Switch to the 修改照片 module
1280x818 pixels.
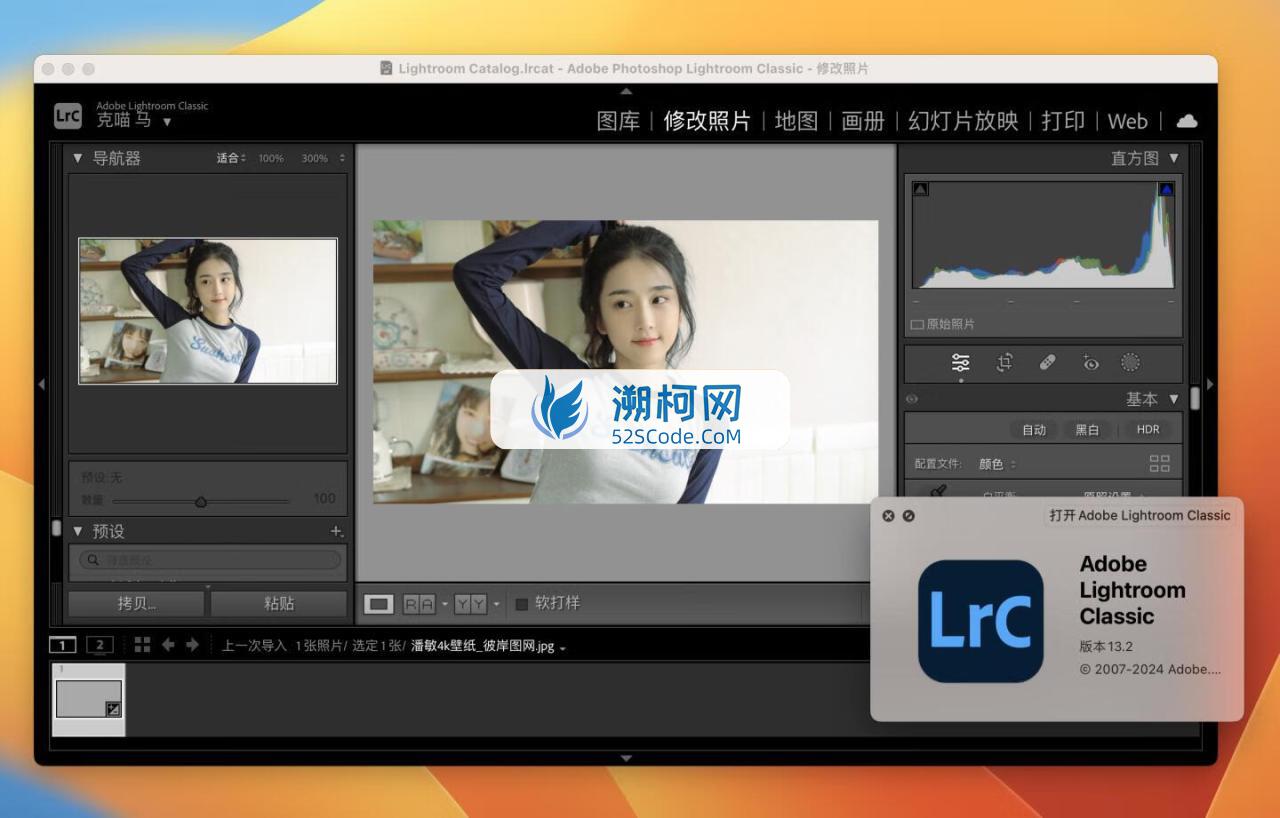[707, 121]
